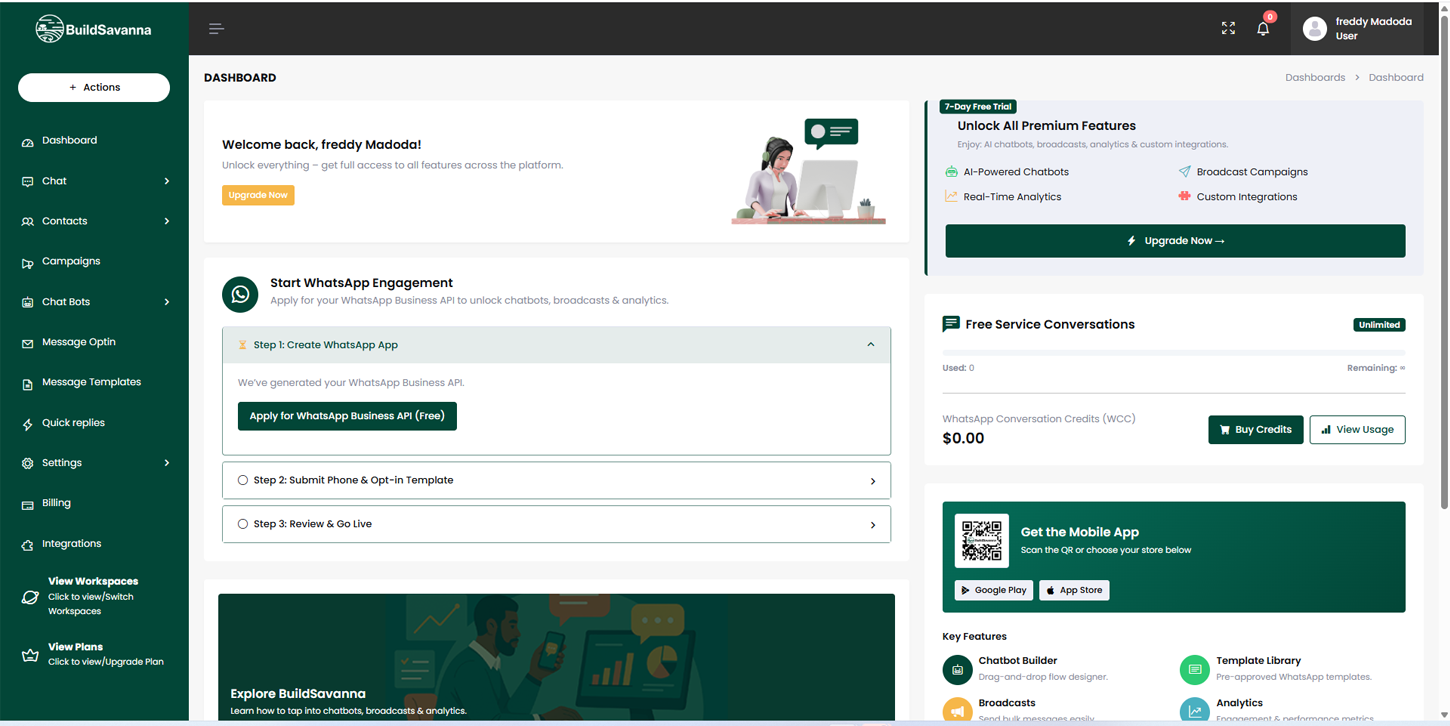Open the Dashboard menu item

[69, 141]
